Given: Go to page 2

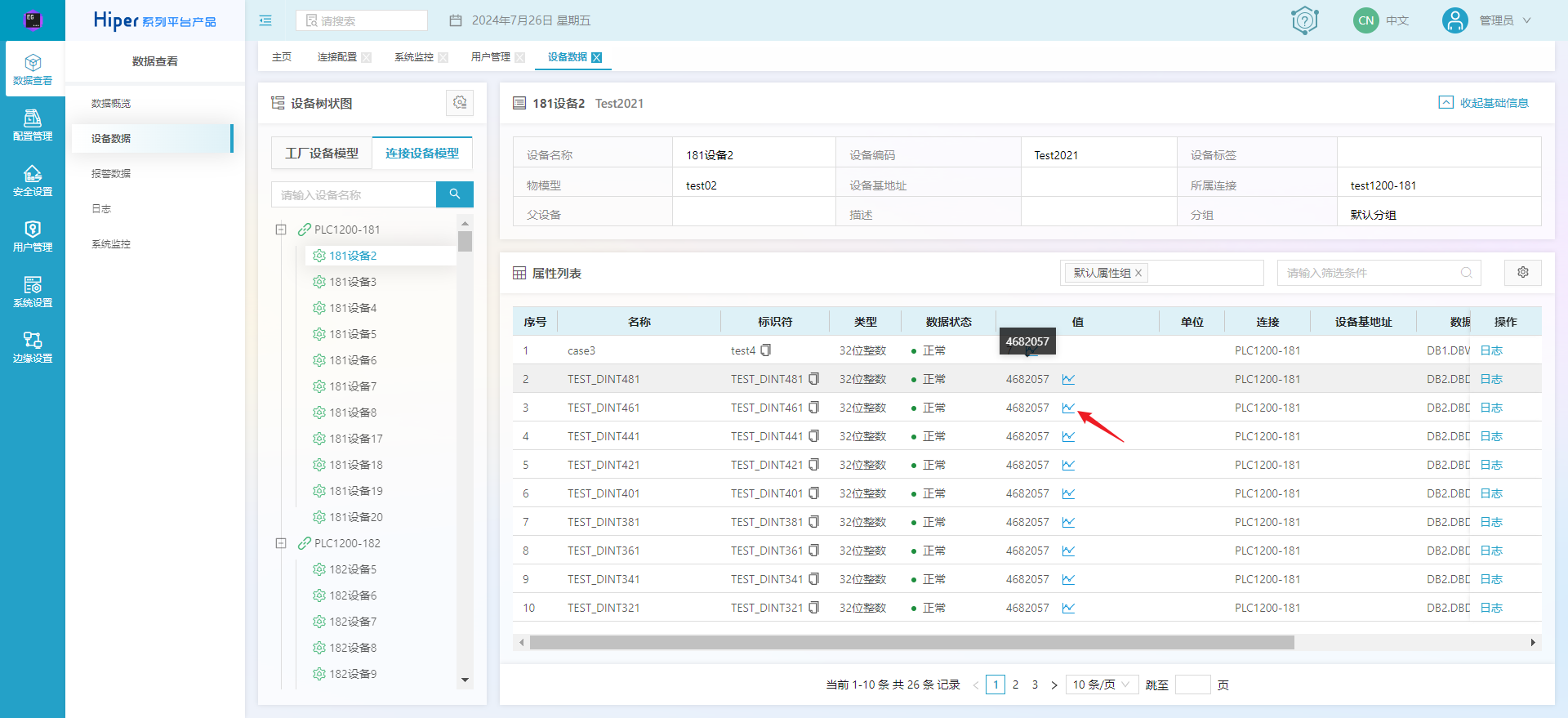Looking at the screenshot, I should tap(1015, 685).
